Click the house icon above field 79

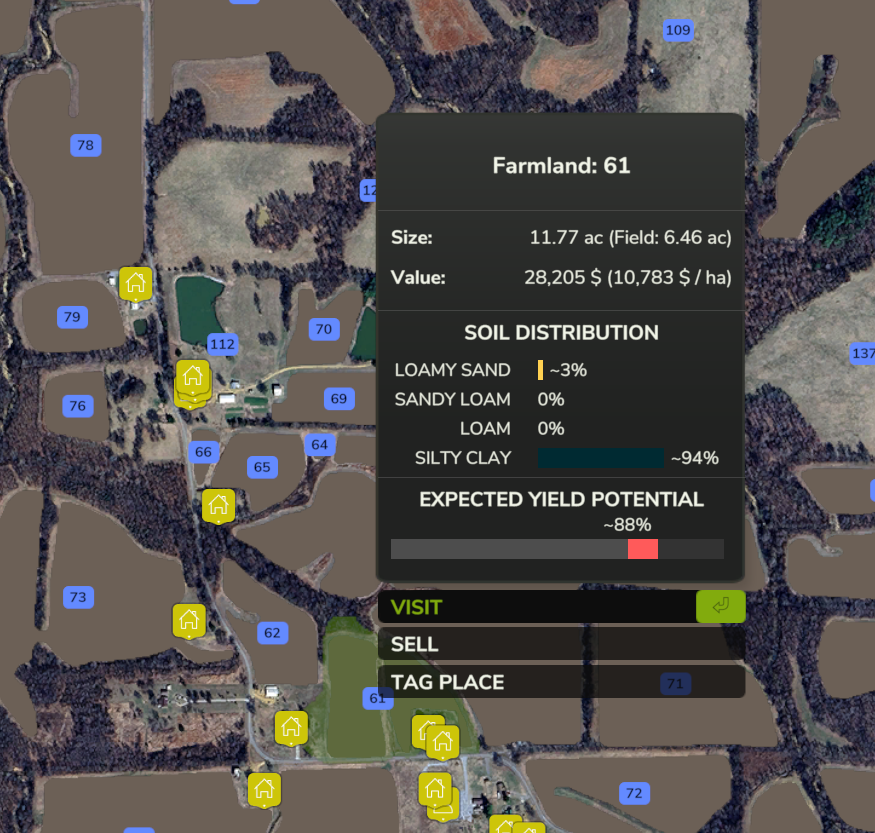[x=136, y=284]
